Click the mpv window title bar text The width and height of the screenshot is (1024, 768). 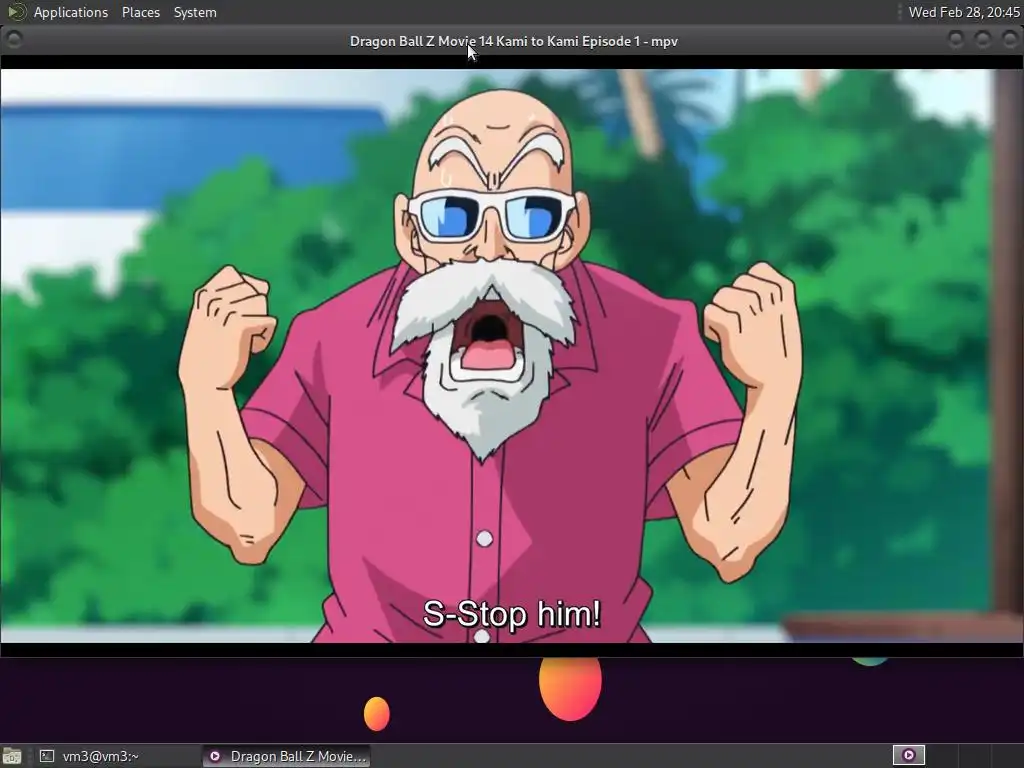513,41
